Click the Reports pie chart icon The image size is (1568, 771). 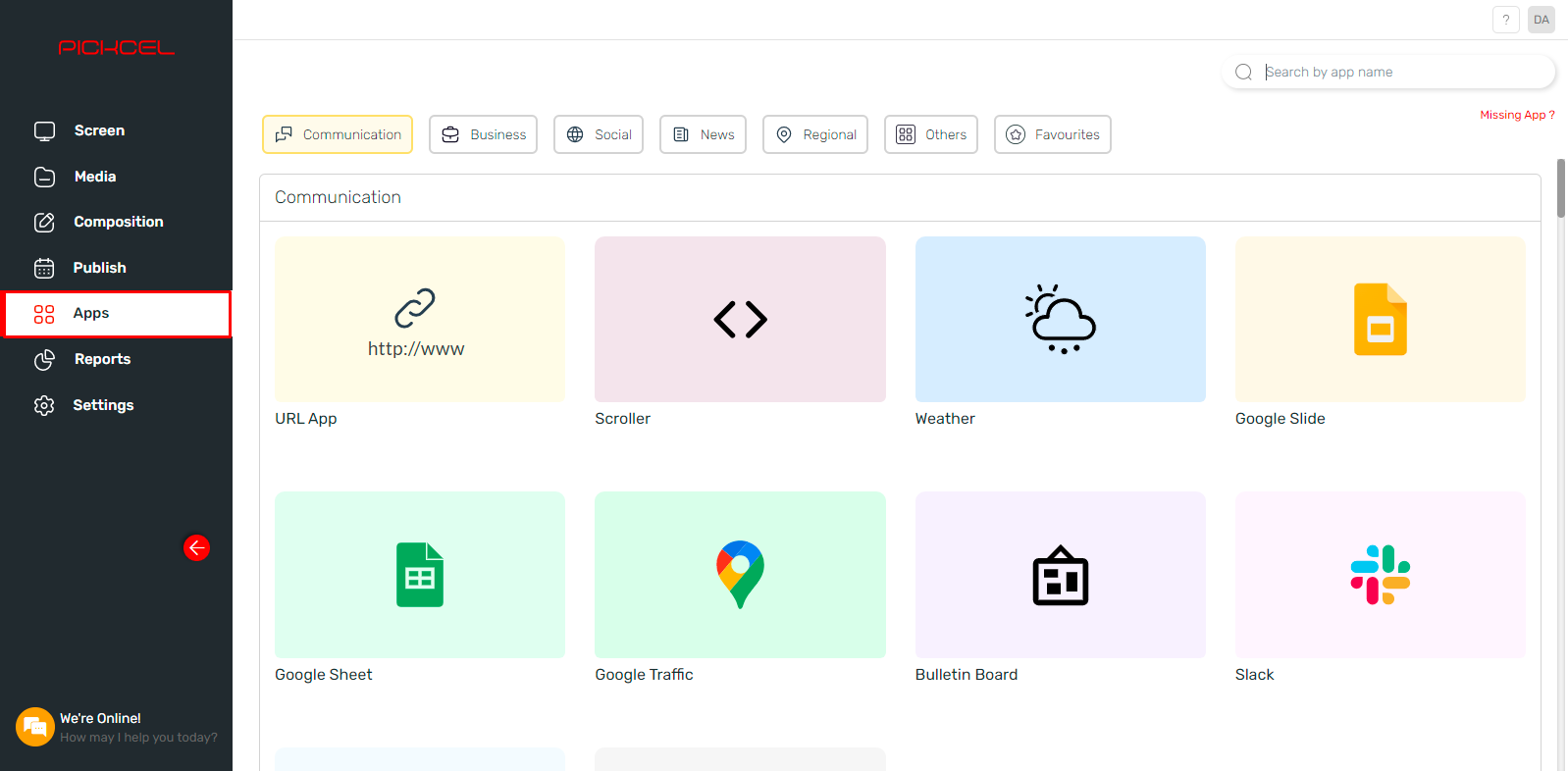click(x=44, y=359)
